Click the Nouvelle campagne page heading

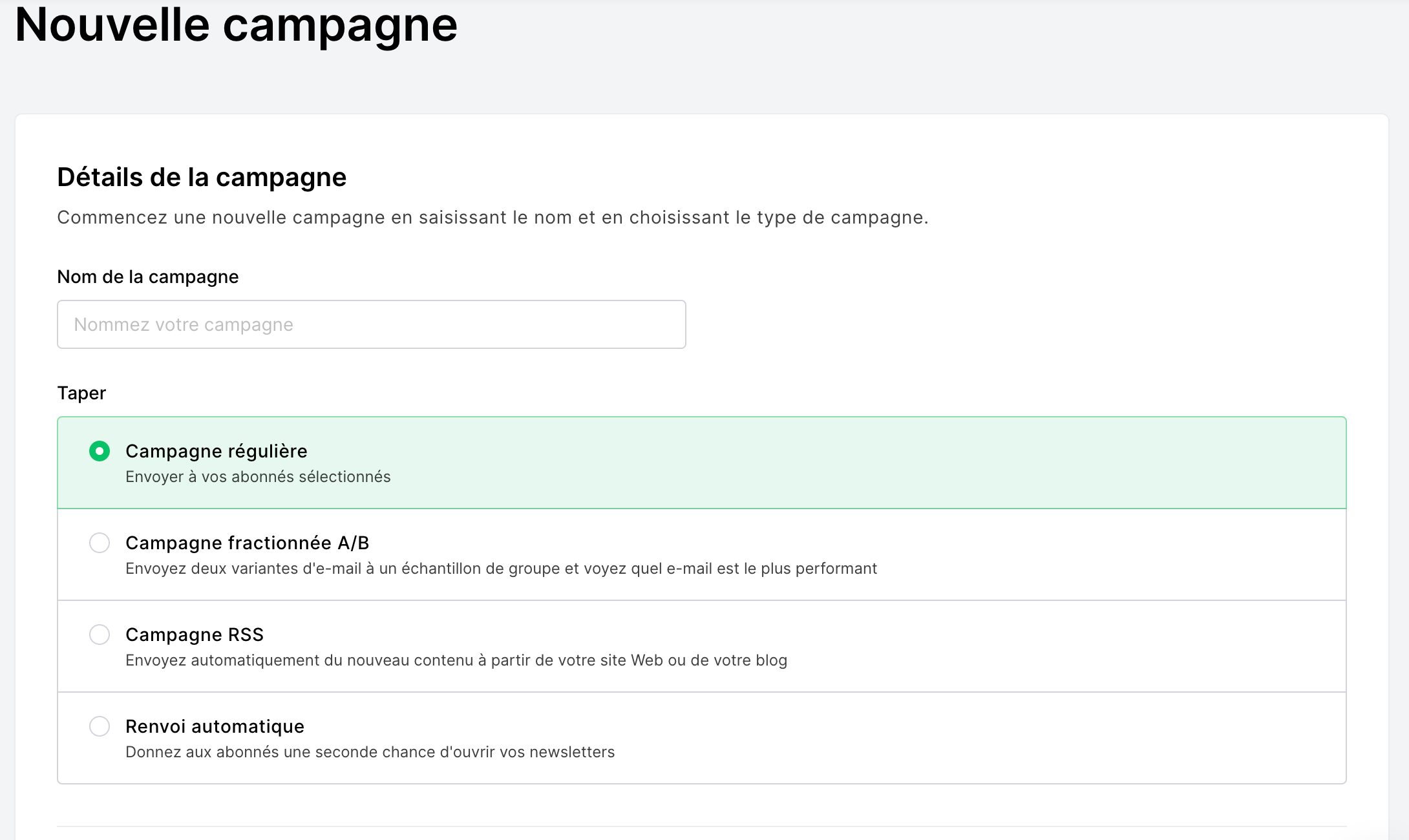237,26
